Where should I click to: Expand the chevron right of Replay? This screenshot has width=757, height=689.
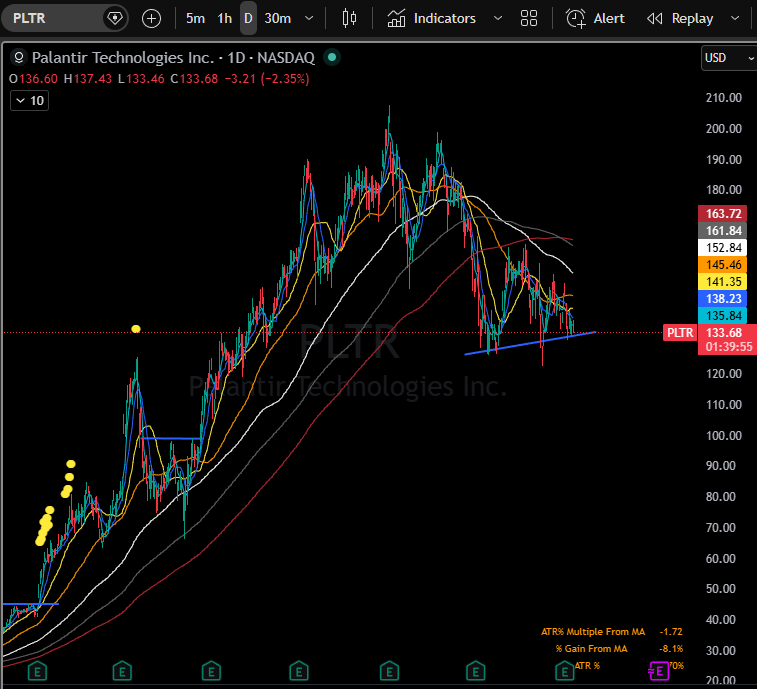click(735, 18)
